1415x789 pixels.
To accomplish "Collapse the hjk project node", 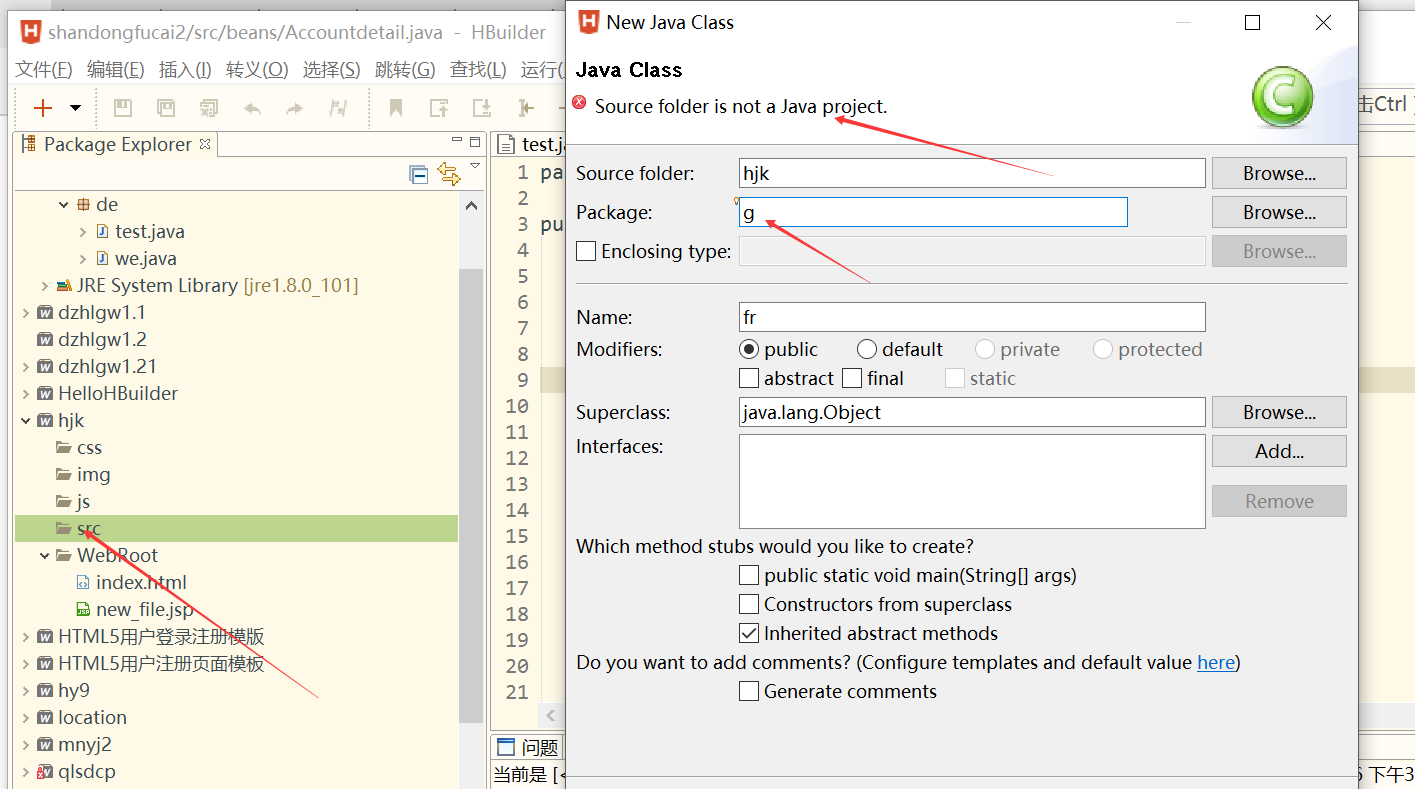I will [25, 420].
